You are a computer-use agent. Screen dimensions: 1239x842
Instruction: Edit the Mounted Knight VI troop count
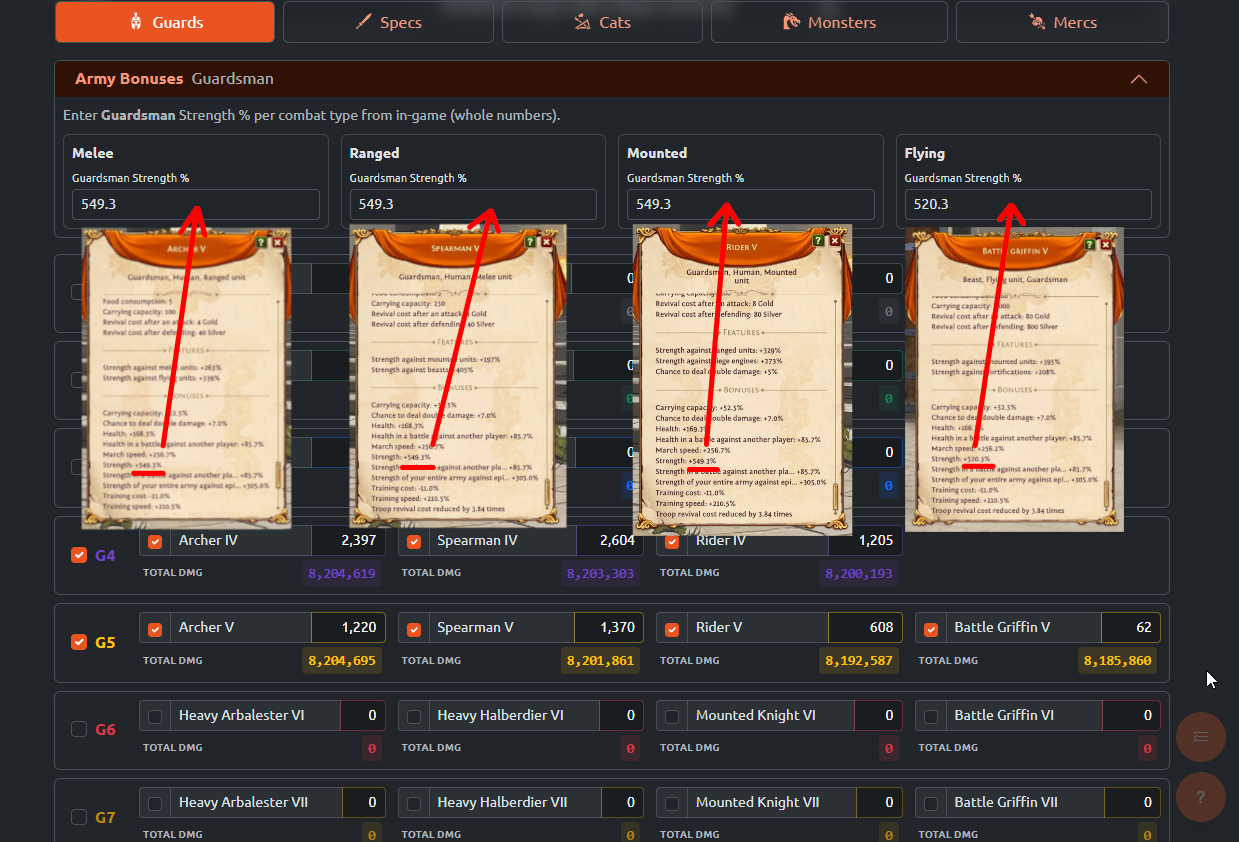[x=880, y=715]
